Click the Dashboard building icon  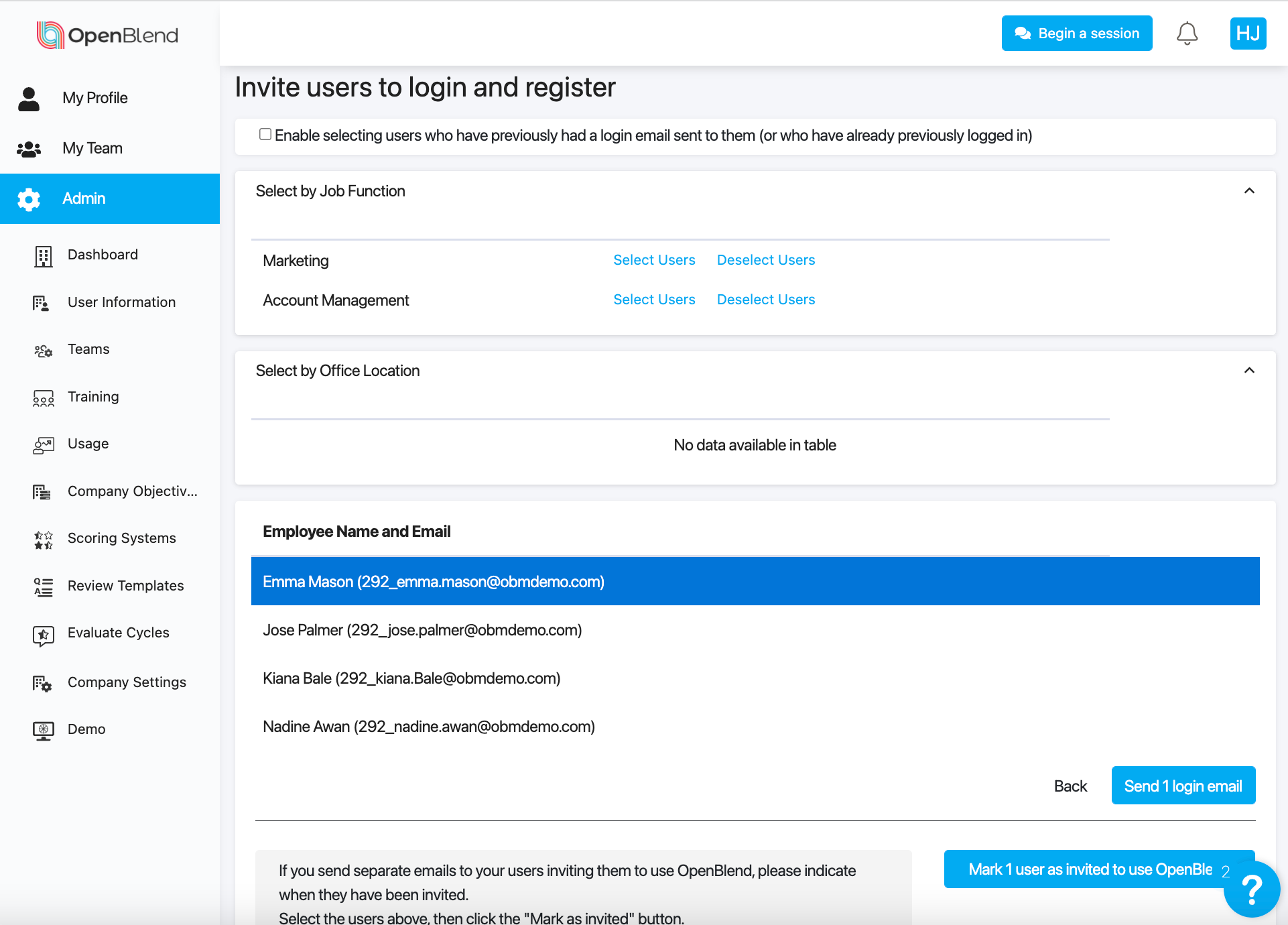coord(44,255)
